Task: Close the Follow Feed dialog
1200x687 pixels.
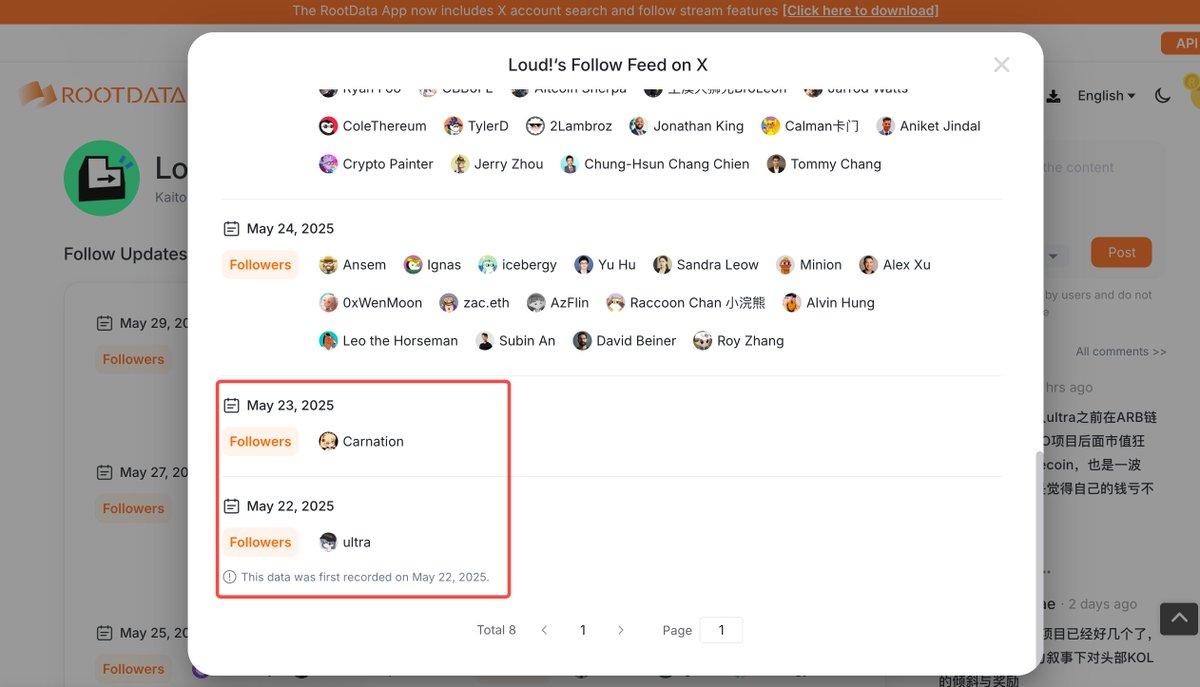Action: point(1001,65)
